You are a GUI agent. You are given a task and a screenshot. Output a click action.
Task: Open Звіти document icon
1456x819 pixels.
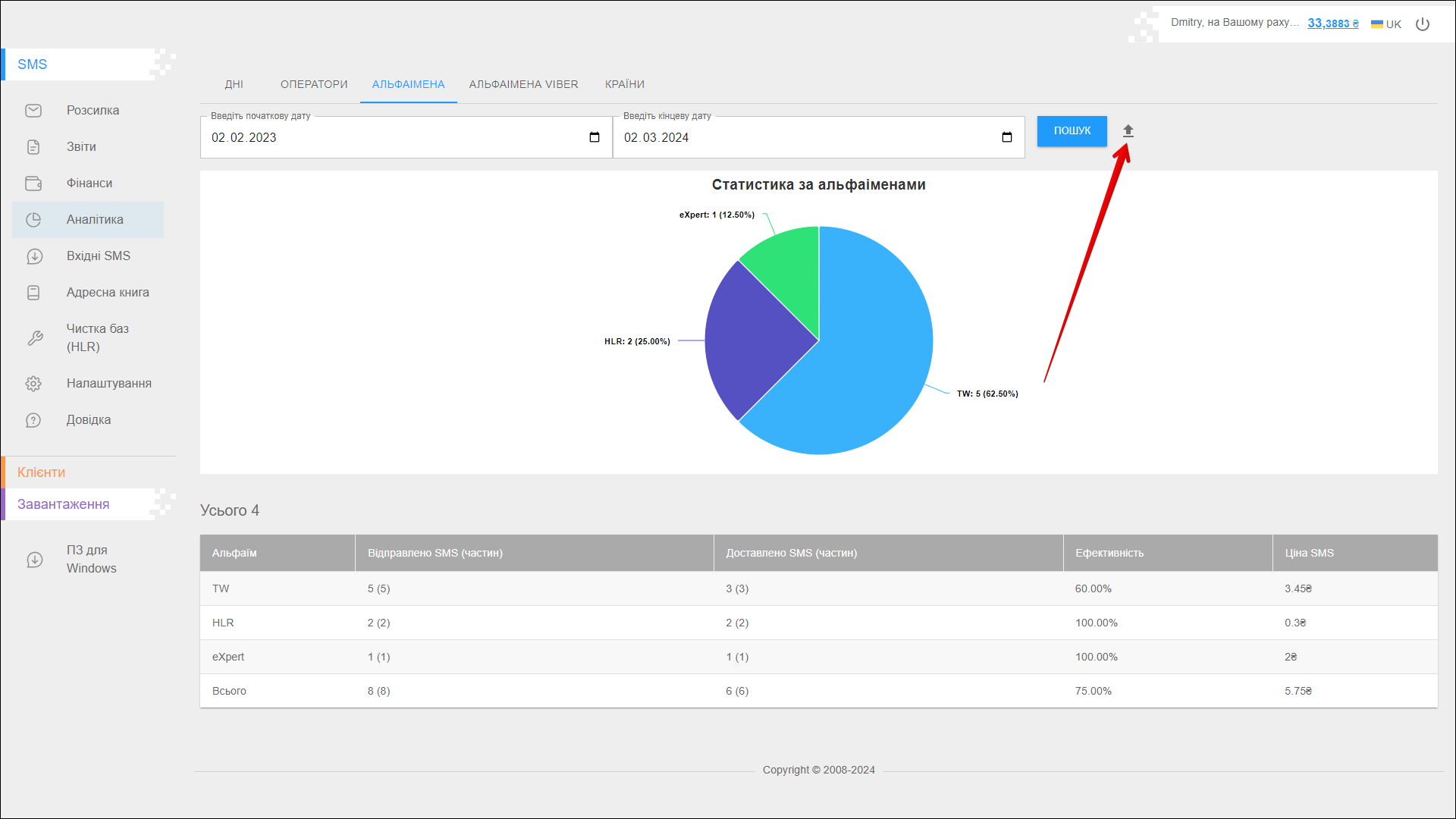pyautogui.click(x=33, y=147)
